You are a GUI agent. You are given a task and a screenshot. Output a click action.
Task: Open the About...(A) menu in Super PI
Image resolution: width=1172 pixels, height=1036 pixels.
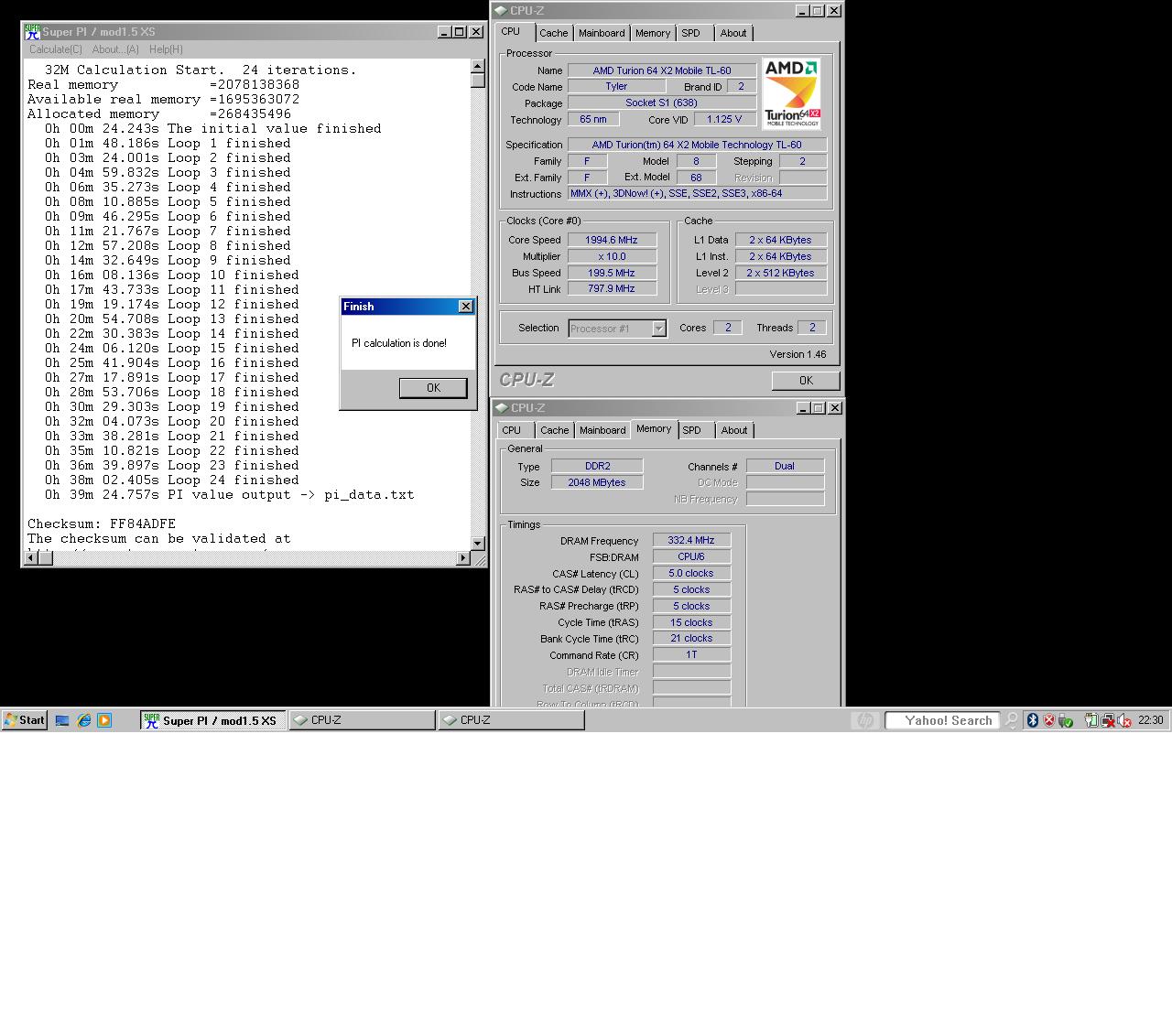(x=115, y=49)
